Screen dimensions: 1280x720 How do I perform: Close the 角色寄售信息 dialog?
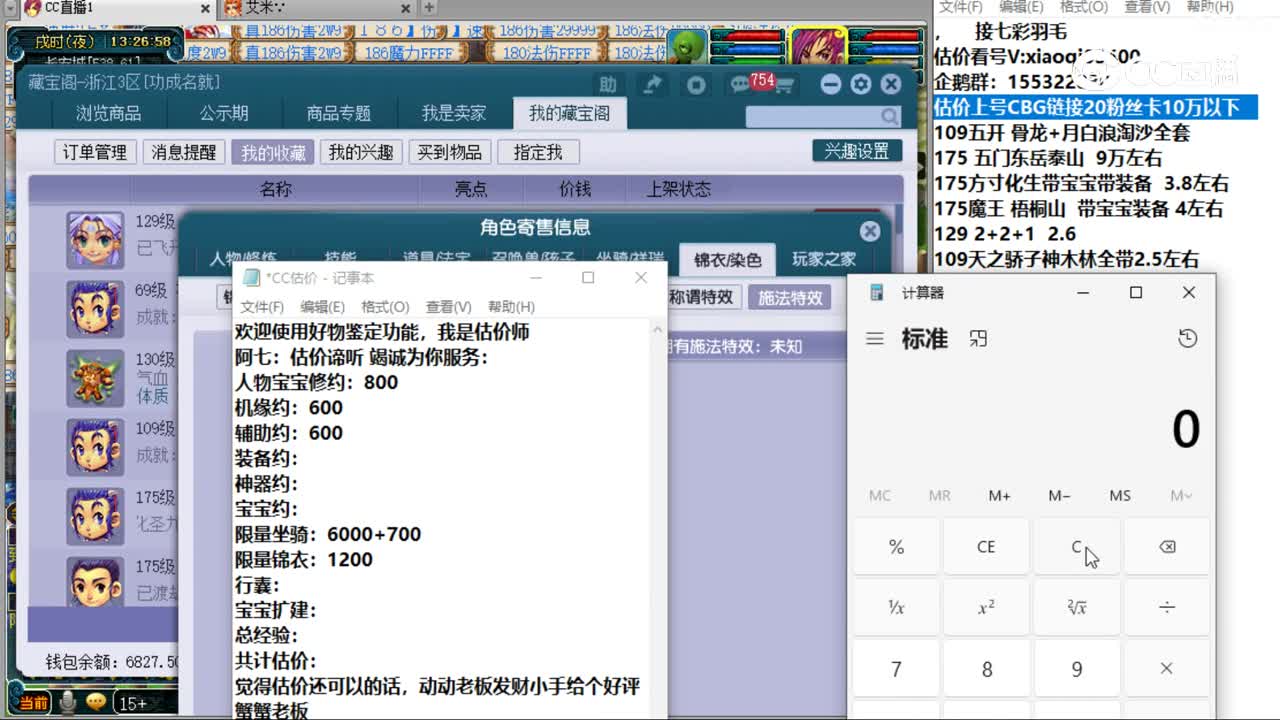tap(870, 231)
